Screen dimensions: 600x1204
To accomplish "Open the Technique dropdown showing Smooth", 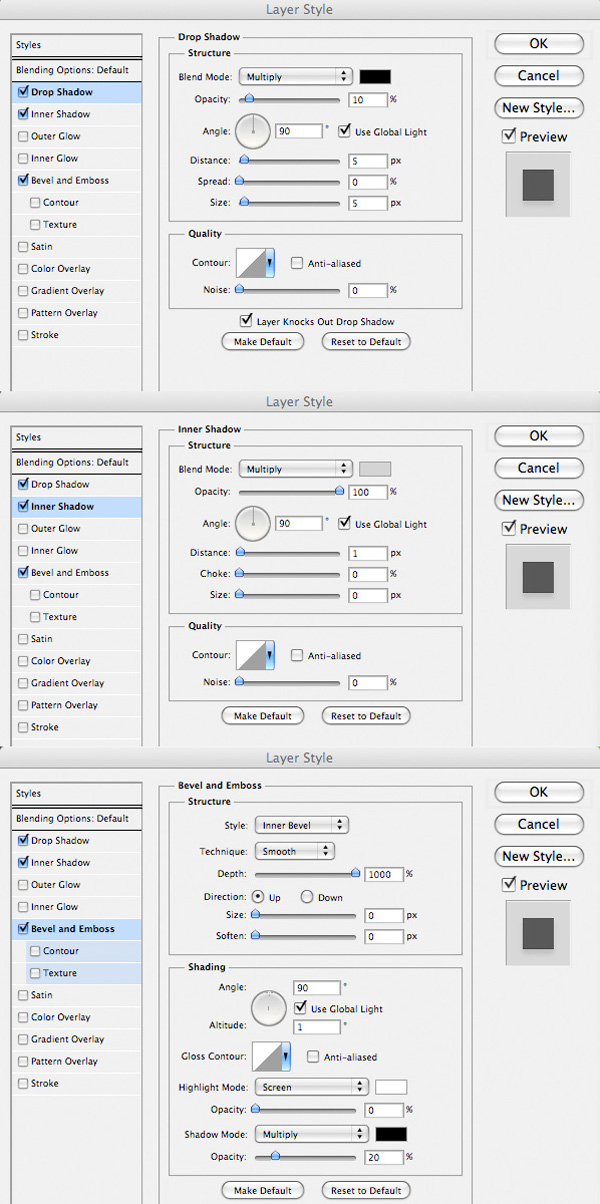I will [293, 851].
